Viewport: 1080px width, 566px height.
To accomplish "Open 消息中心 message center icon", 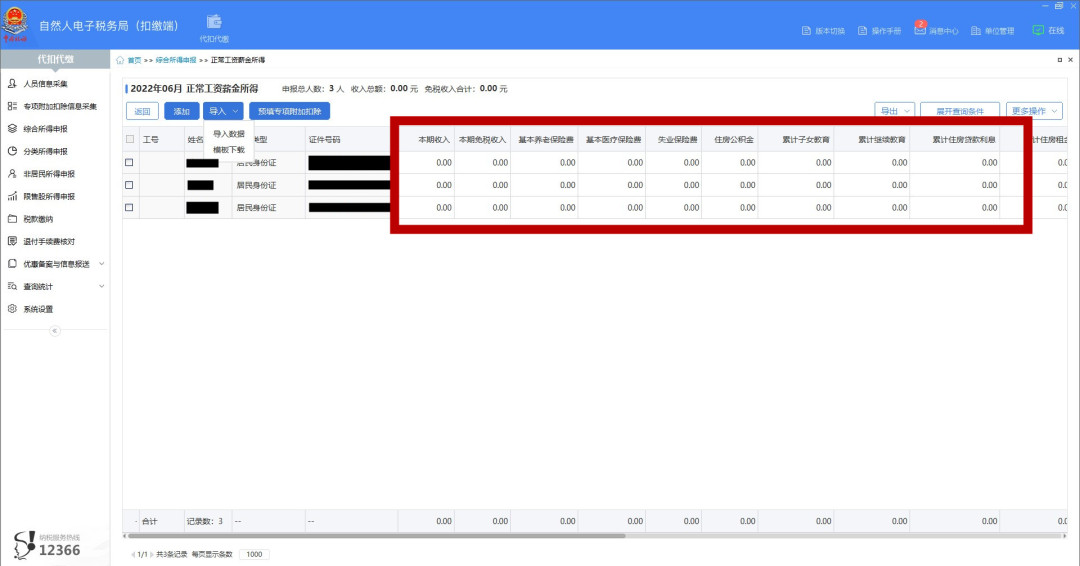I will (920, 30).
